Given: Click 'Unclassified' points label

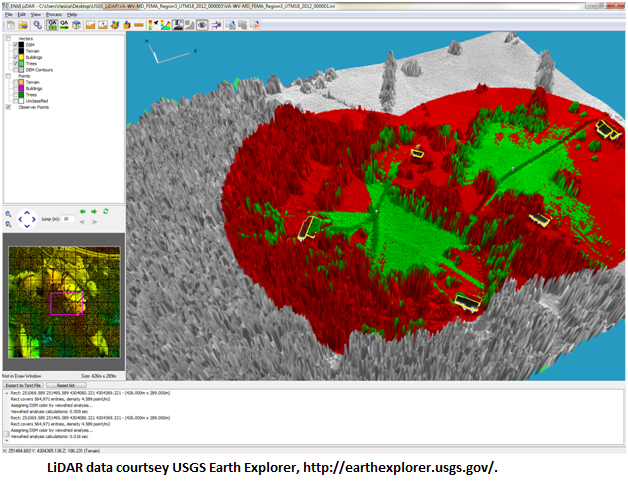Looking at the screenshot, I should [x=37, y=101].
